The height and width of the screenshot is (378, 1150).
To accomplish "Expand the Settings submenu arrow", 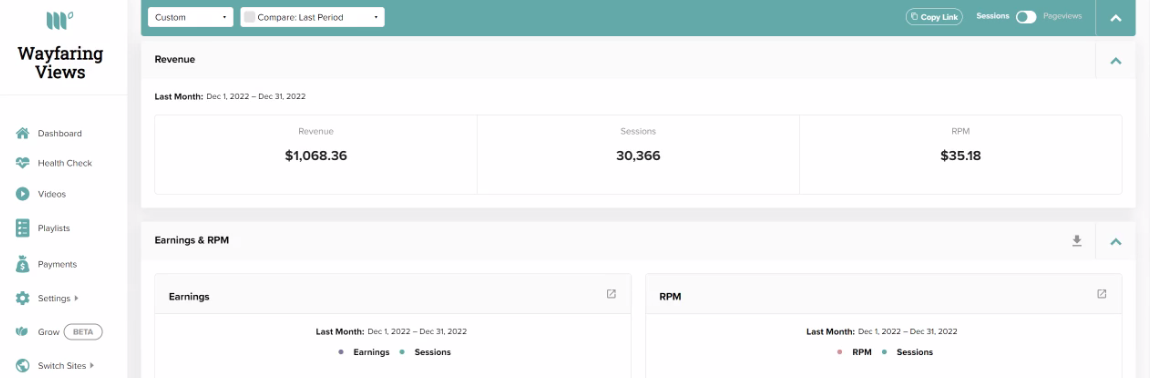I will (x=76, y=299).
